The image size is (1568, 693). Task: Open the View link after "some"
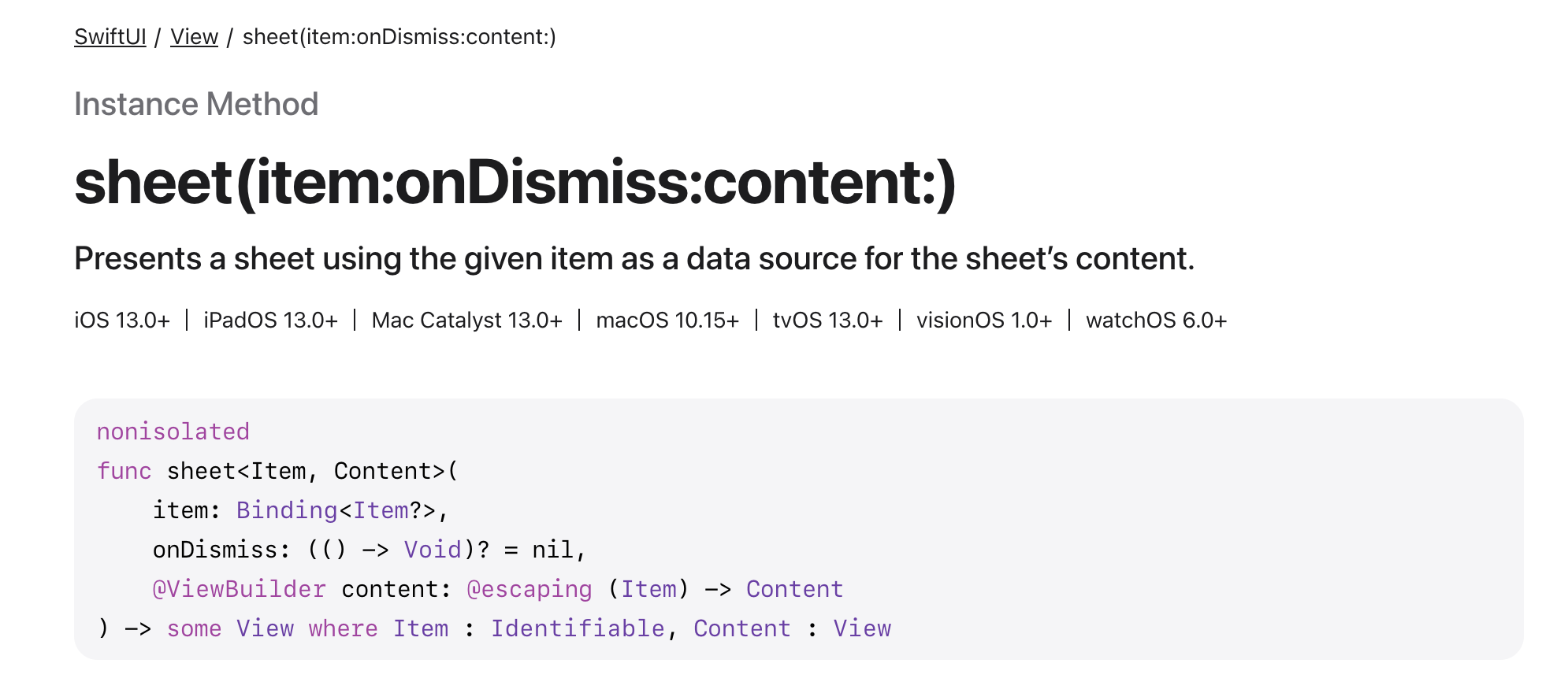(x=265, y=628)
